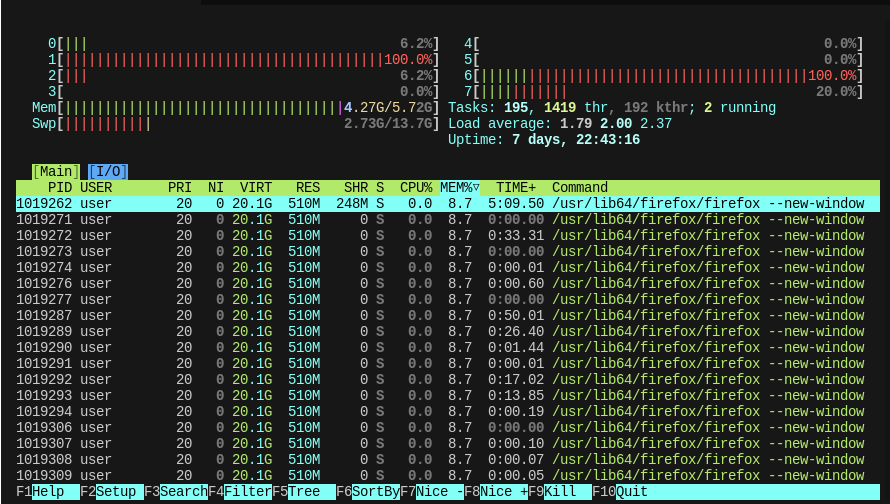Sort by USER column header

point(96,188)
